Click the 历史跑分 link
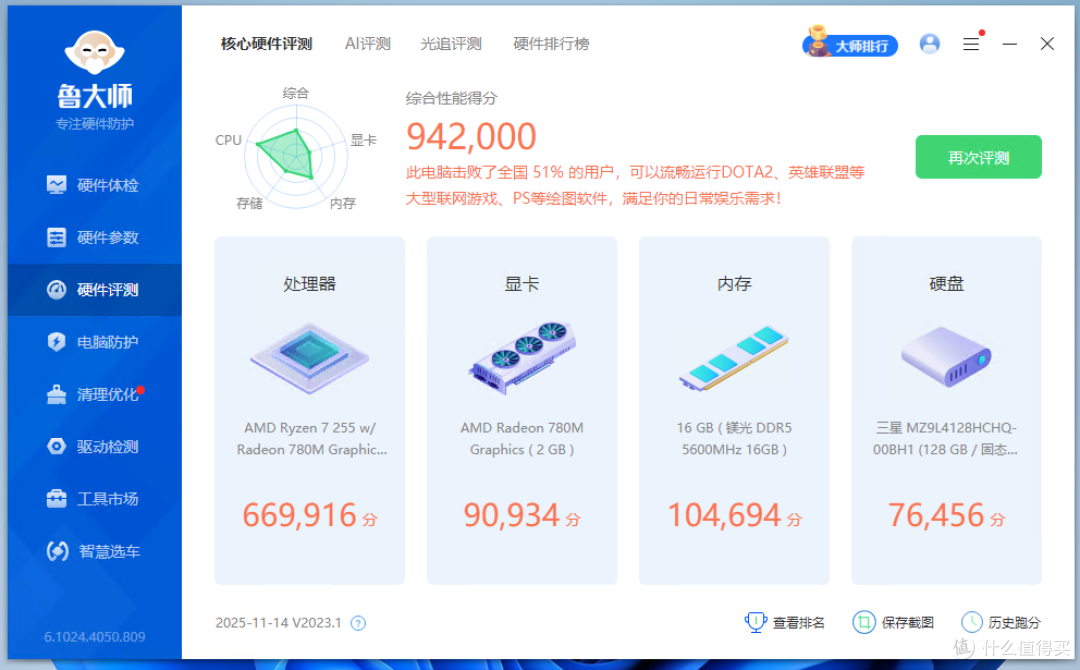The width and height of the screenshot is (1080, 670). (x=1001, y=622)
